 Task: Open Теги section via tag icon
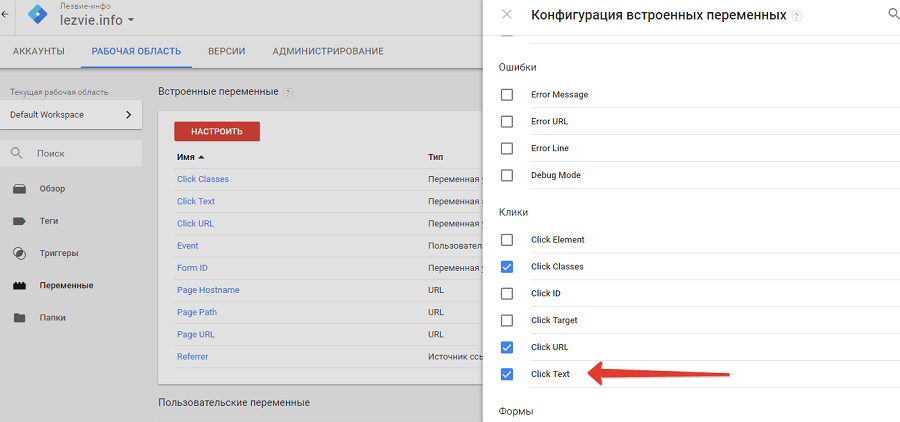coord(19,221)
